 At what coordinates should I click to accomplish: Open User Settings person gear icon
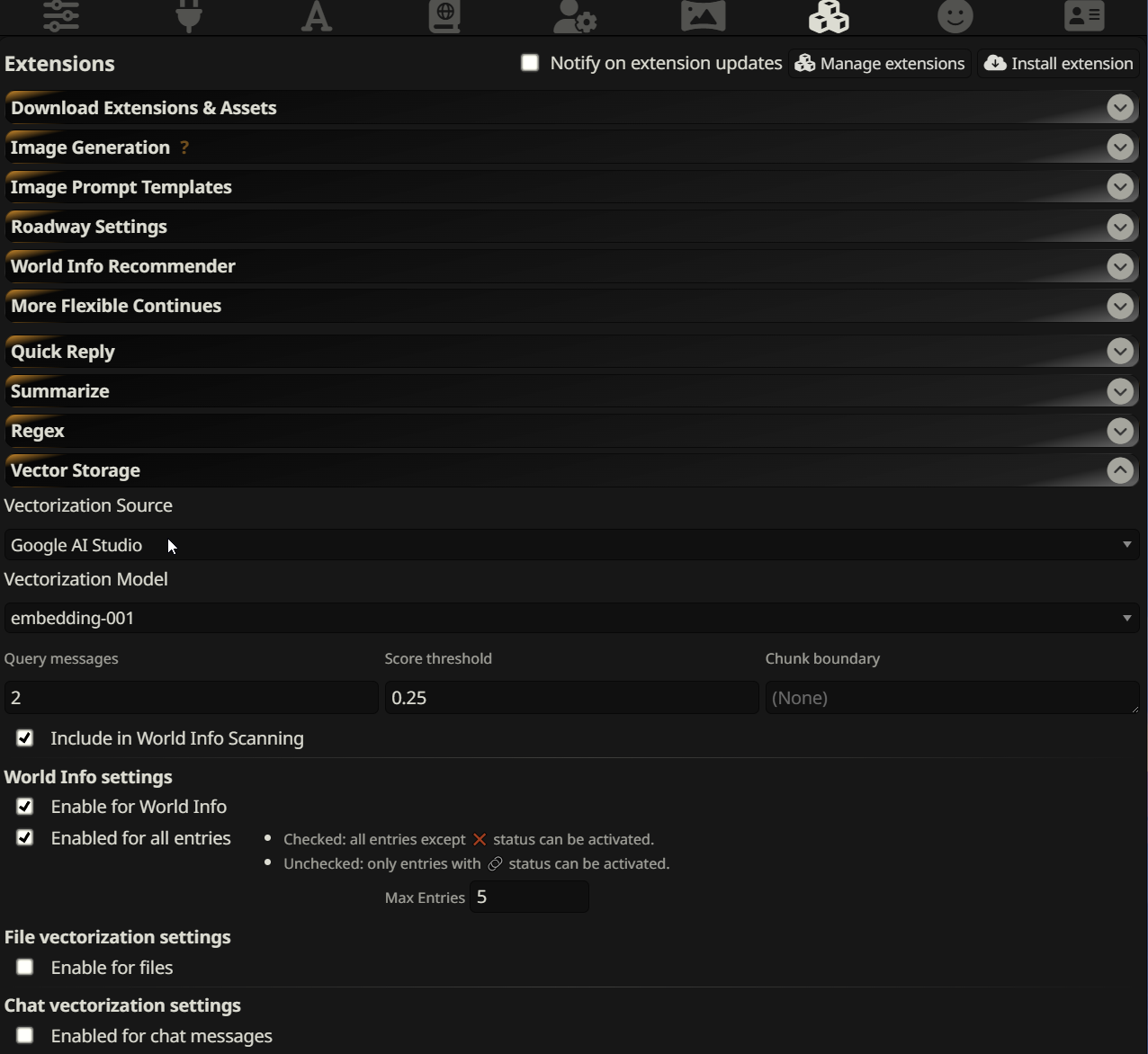click(x=574, y=16)
